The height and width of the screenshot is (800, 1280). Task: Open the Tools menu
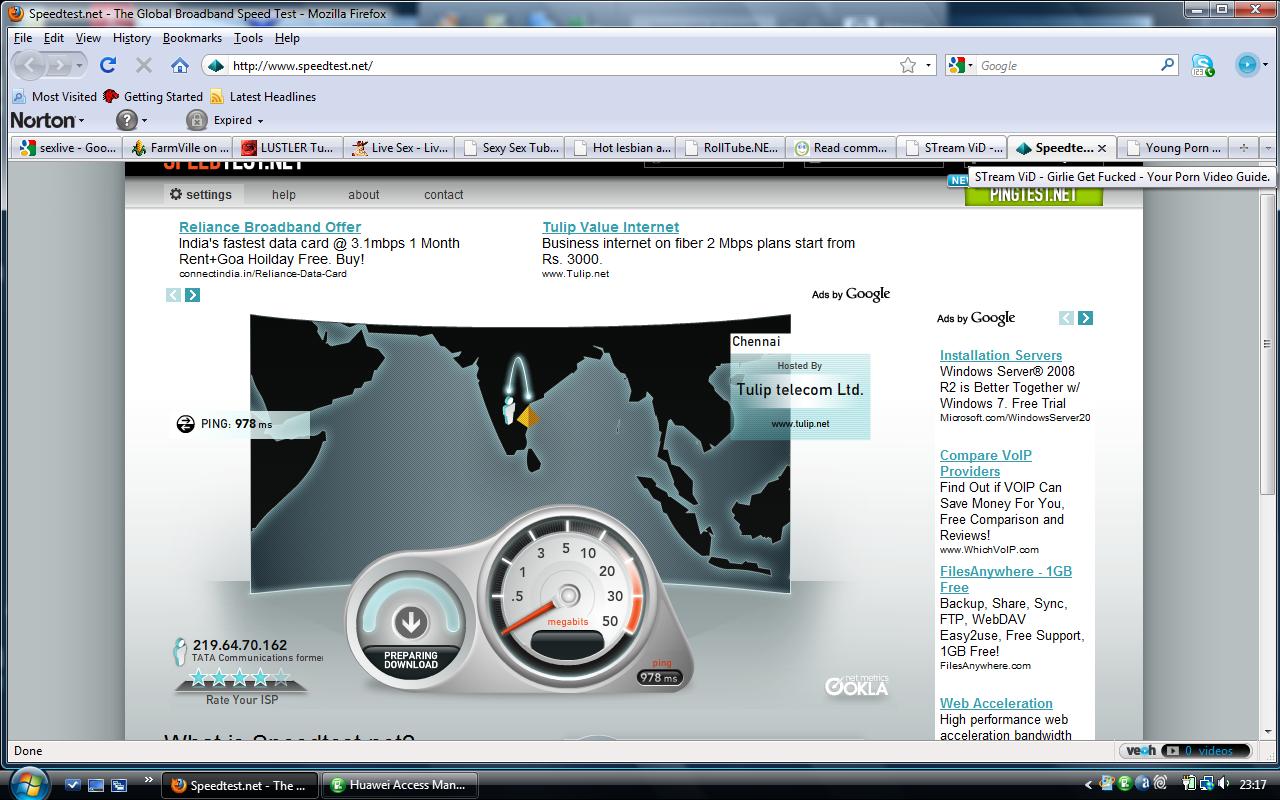[248, 38]
